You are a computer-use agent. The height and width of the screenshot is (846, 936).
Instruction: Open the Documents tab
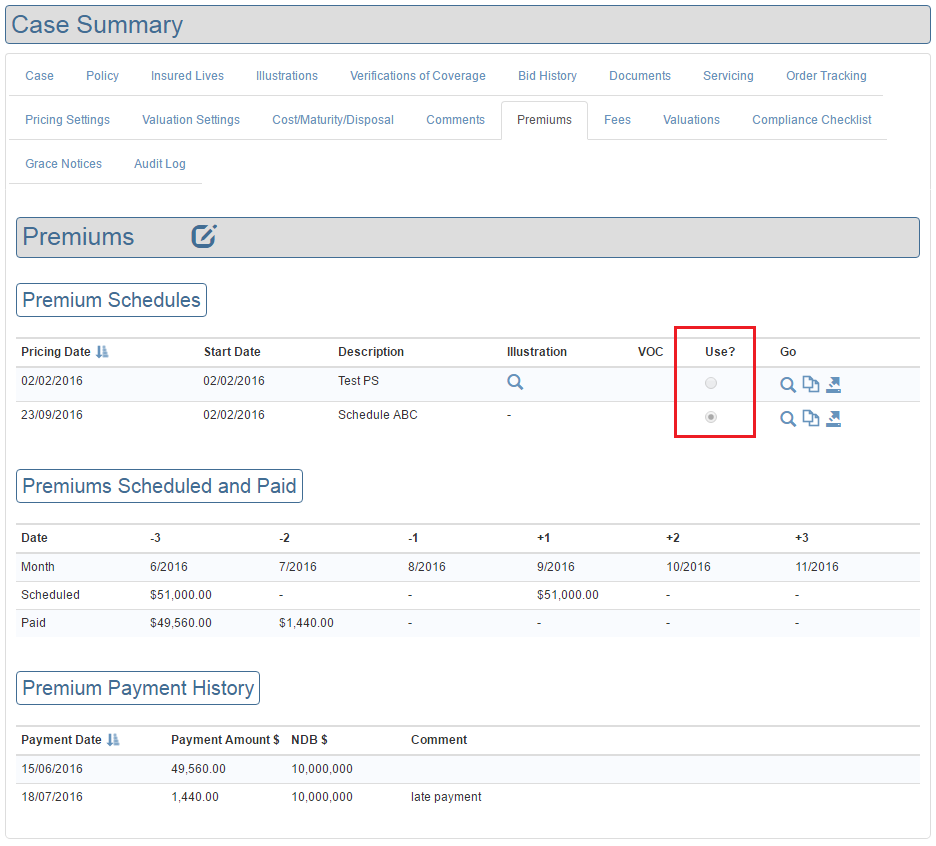tap(640, 76)
